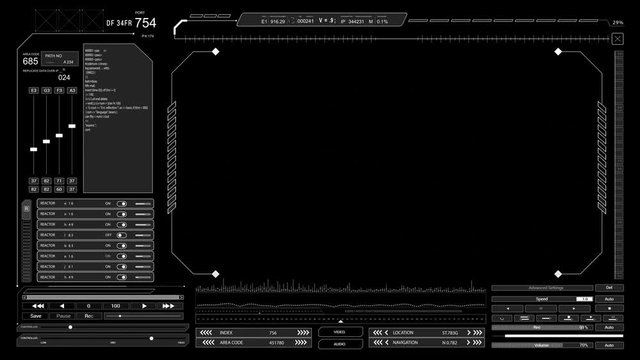
Task: Click the bottom-right diamond handle of viewport frame
Action: coord(558,274)
